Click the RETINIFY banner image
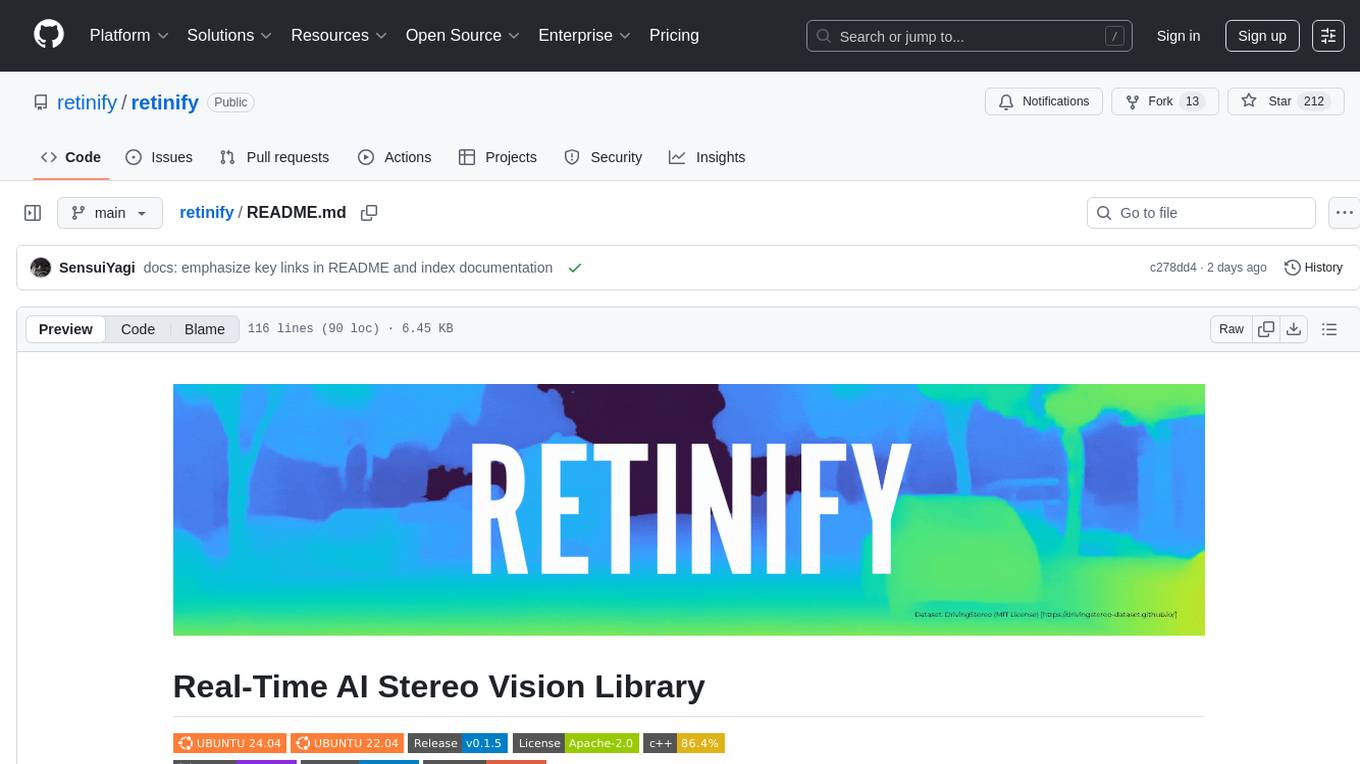This screenshot has height=764, width=1360. [x=689, y=510]
